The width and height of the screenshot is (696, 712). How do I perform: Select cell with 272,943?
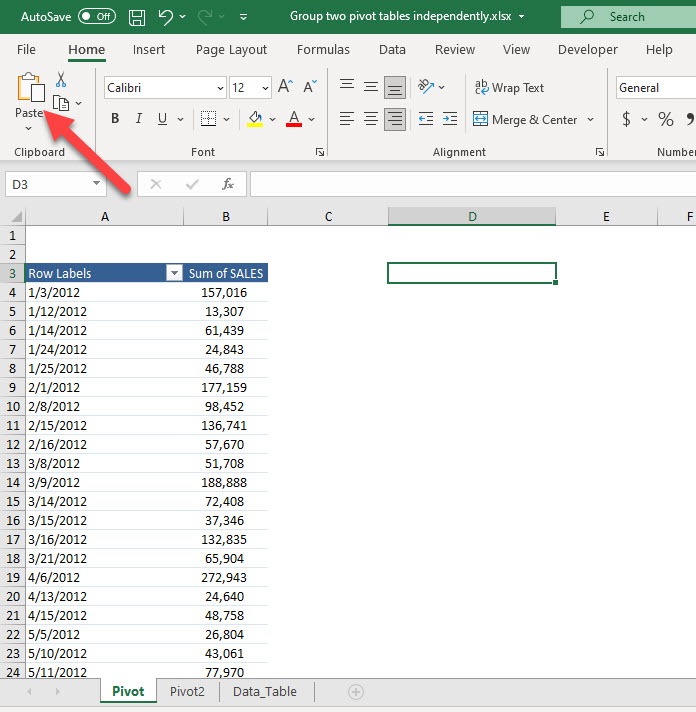coord(226,578)
